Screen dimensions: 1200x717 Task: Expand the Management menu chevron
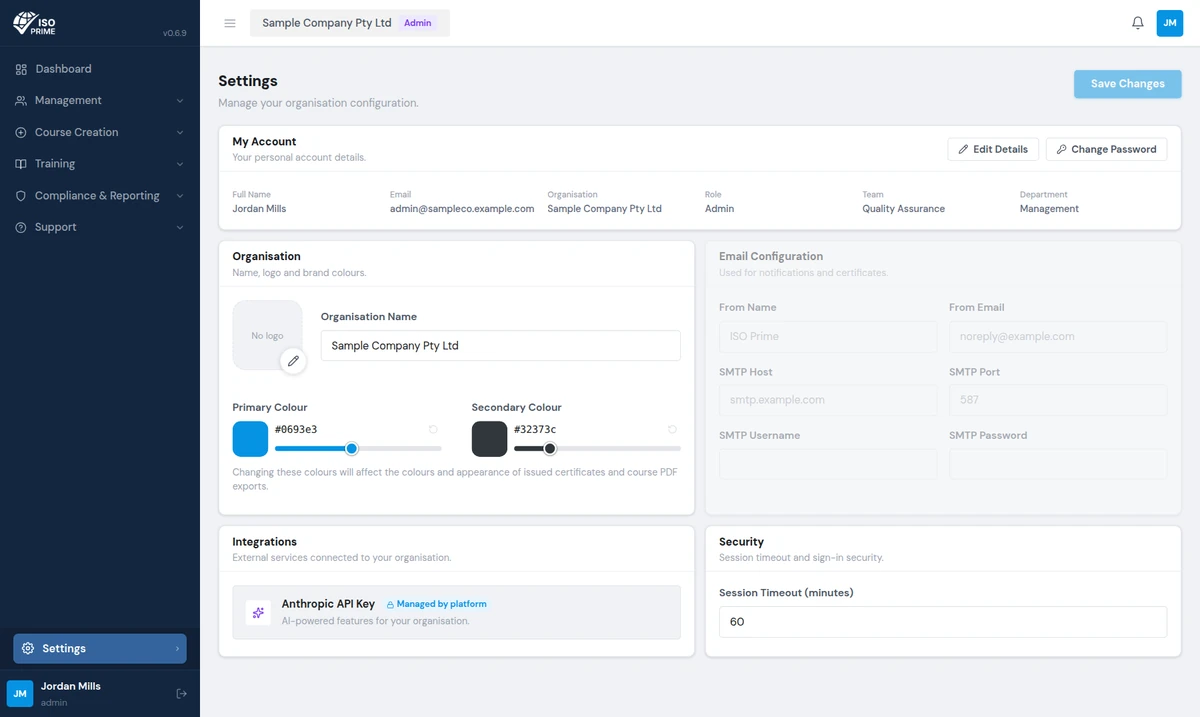point(180,101)
